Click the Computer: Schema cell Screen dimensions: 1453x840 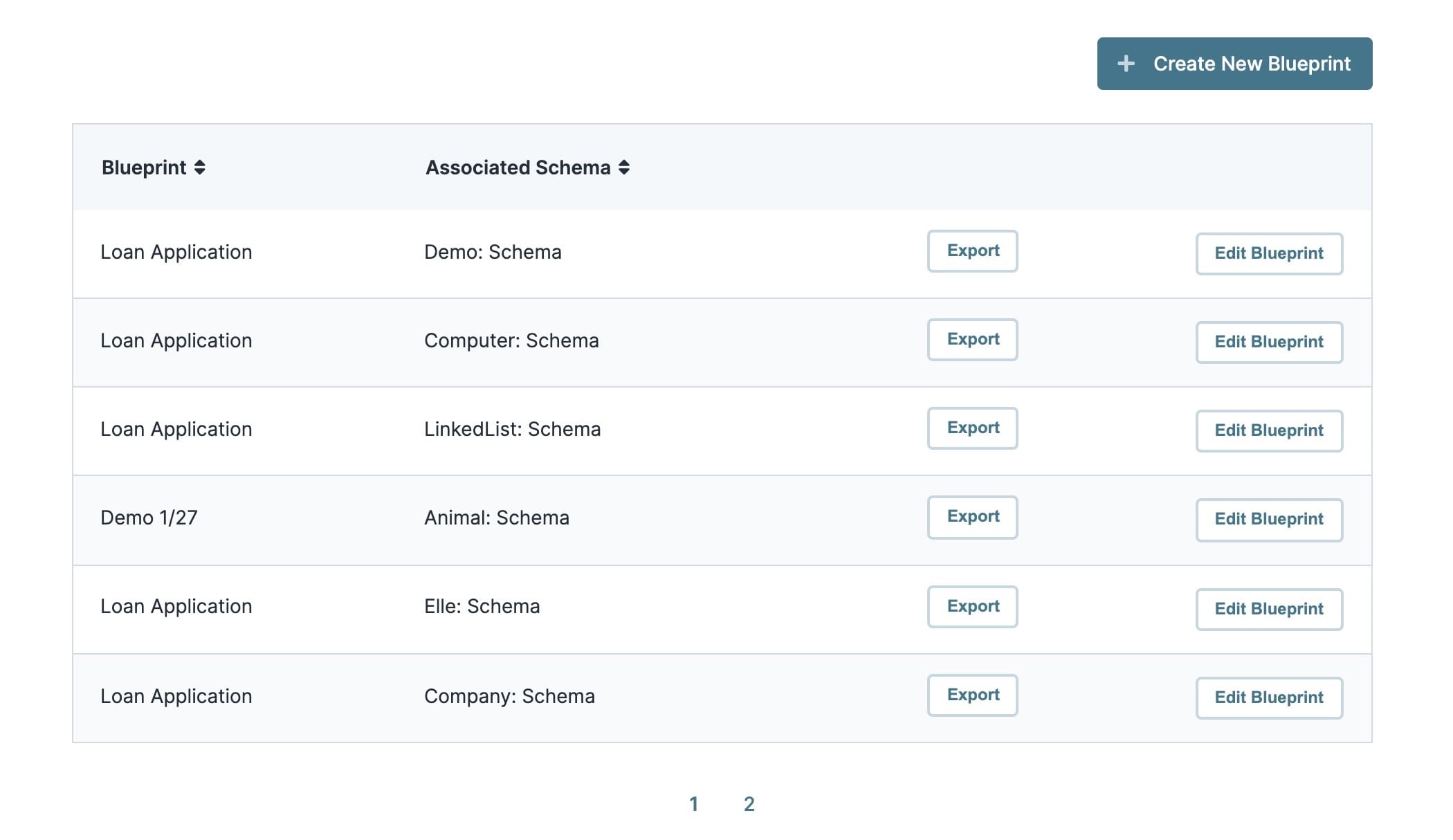(511, 340)
